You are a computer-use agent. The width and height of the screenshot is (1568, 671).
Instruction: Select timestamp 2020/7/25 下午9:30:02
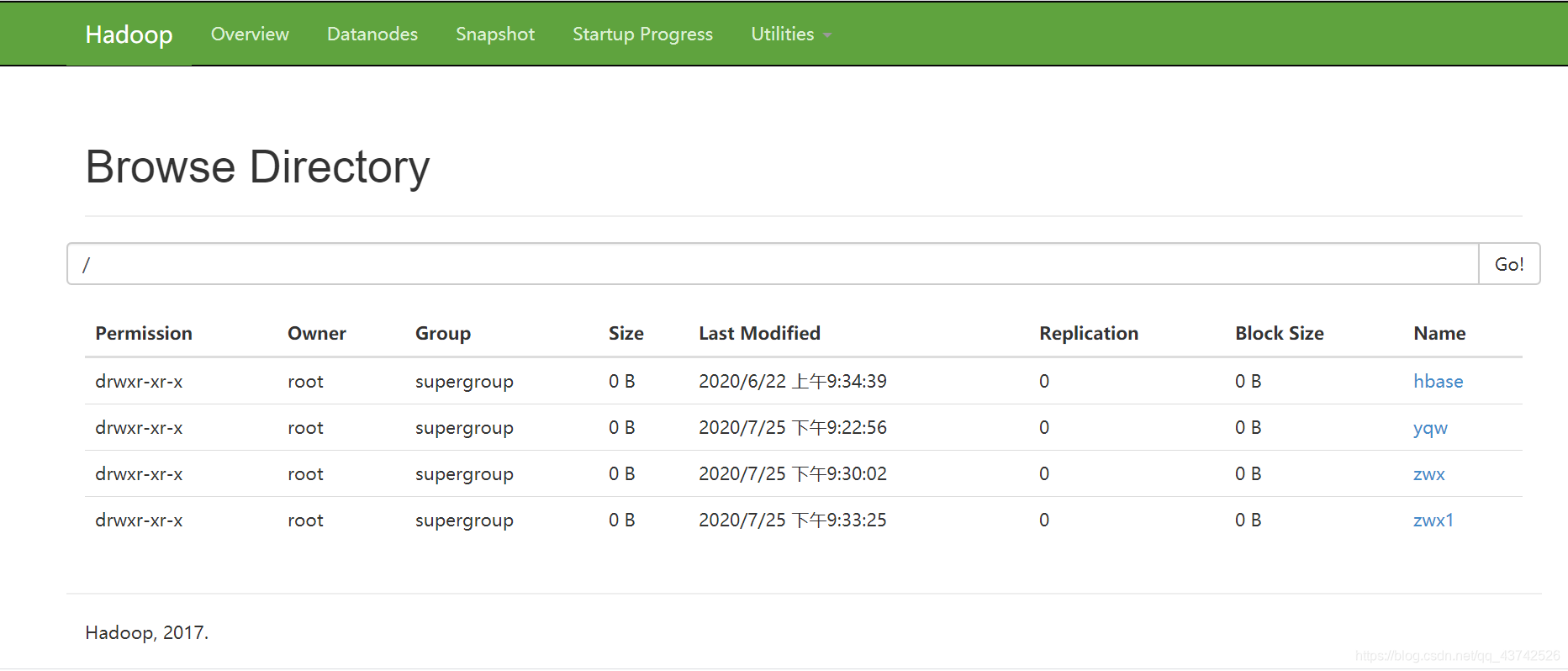pos(792,474)
